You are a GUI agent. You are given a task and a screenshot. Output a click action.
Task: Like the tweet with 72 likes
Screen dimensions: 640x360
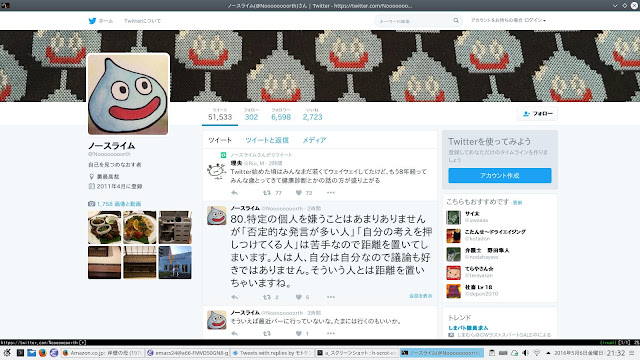299,193
